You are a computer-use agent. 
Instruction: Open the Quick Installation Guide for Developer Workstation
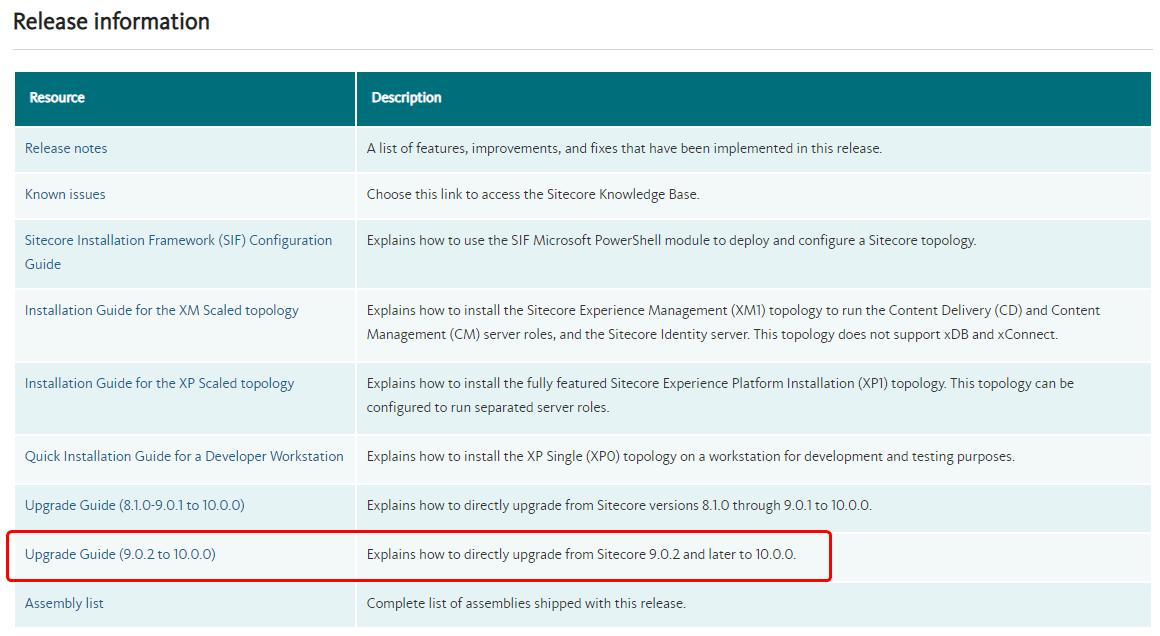(185, 456)
